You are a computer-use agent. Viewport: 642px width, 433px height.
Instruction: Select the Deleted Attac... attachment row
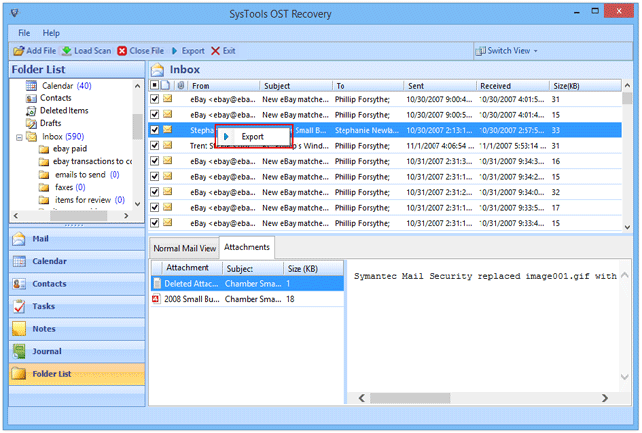(247, 284)
